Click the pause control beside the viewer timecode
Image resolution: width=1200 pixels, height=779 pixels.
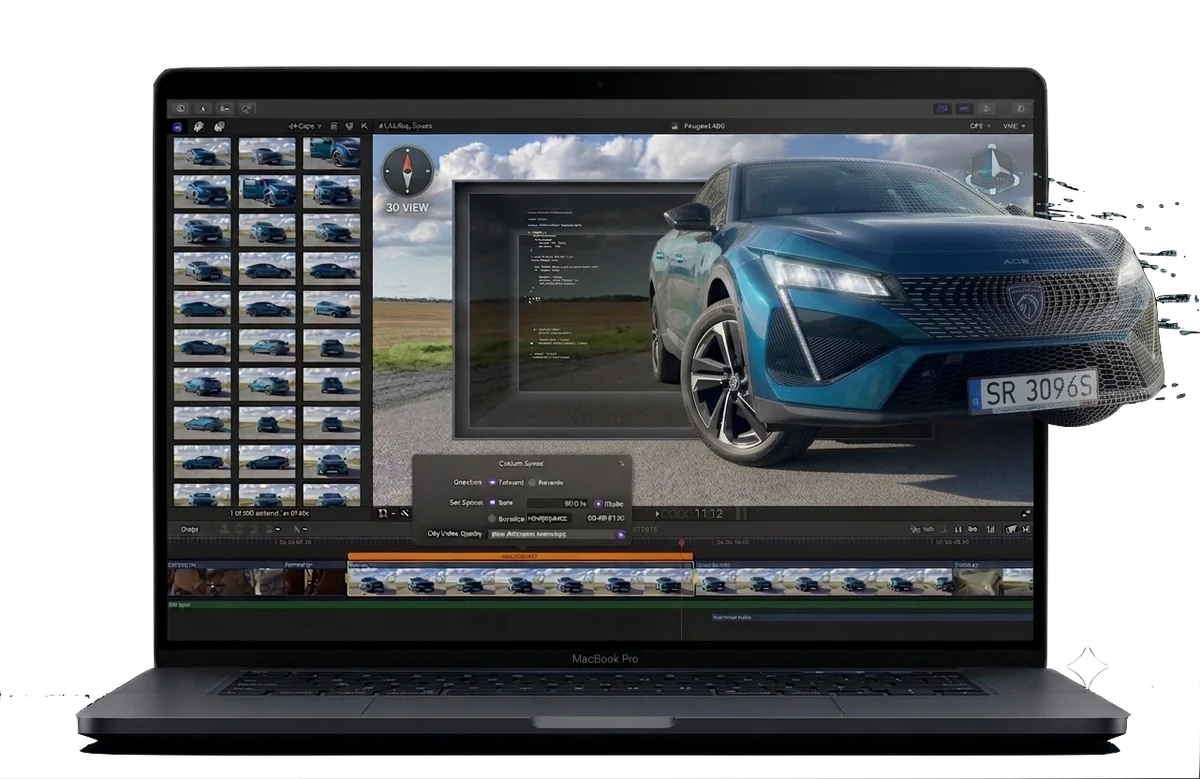click(x=742, y=513)
